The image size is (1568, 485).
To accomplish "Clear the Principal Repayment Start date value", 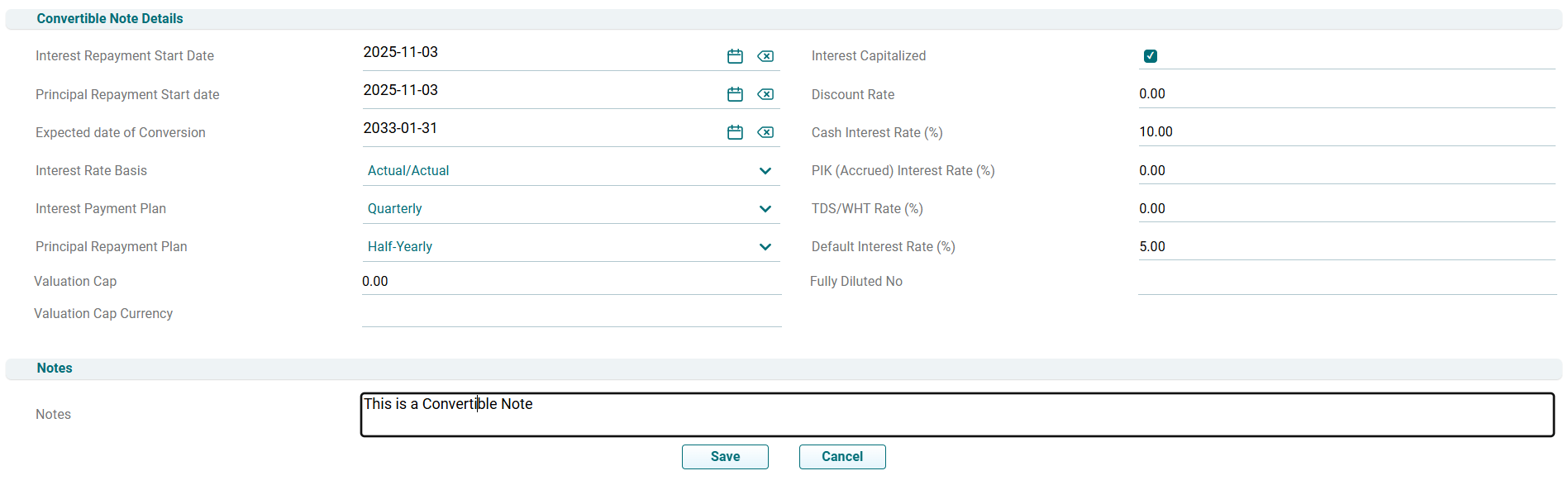I will (x=765, y=94).
